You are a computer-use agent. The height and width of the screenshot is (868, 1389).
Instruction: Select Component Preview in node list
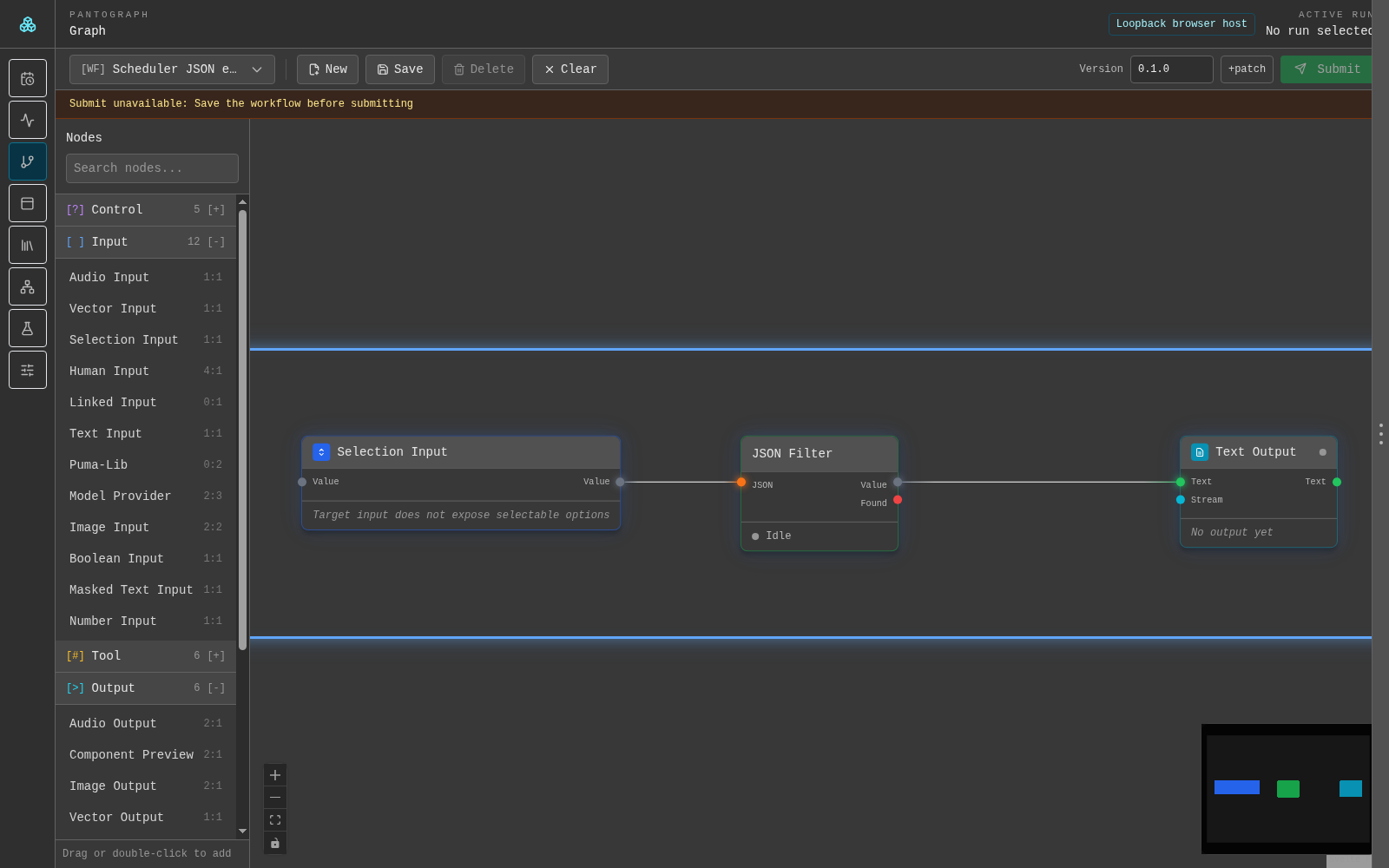coord(146,755)
